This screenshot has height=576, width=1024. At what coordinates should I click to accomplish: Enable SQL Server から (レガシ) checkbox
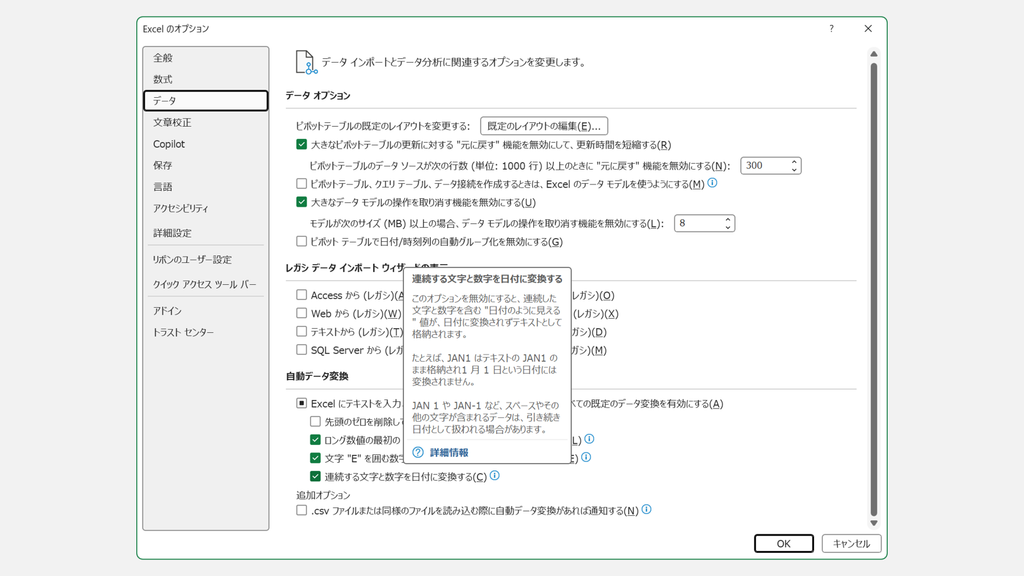point(301,349)
